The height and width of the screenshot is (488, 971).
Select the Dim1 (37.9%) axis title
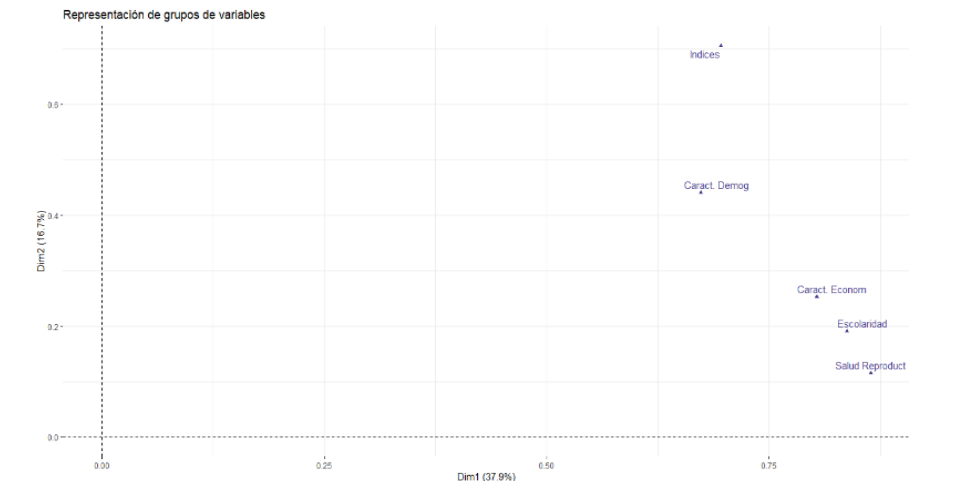click(486, 477)
